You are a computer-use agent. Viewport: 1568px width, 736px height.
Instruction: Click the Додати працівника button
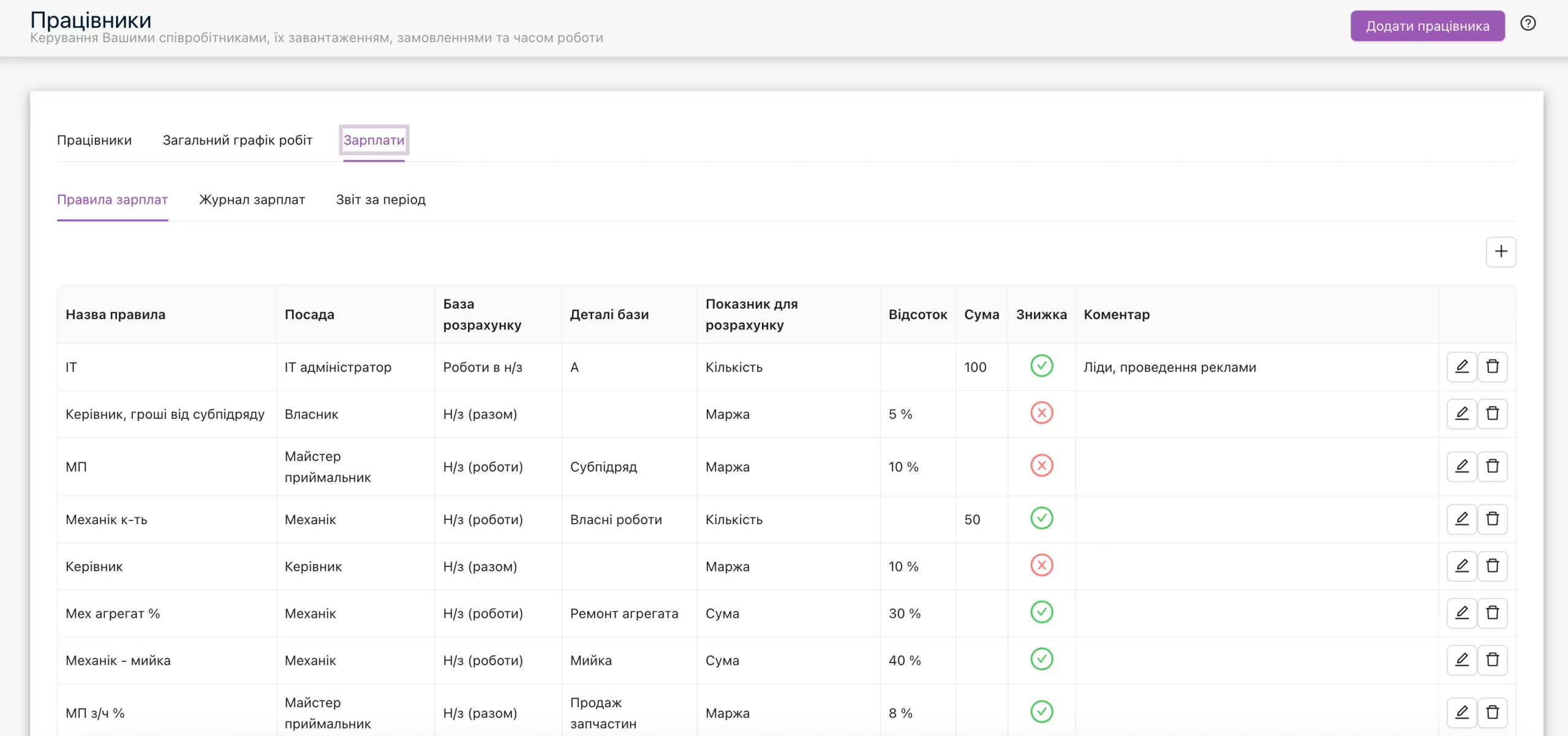pos(1427,26)
